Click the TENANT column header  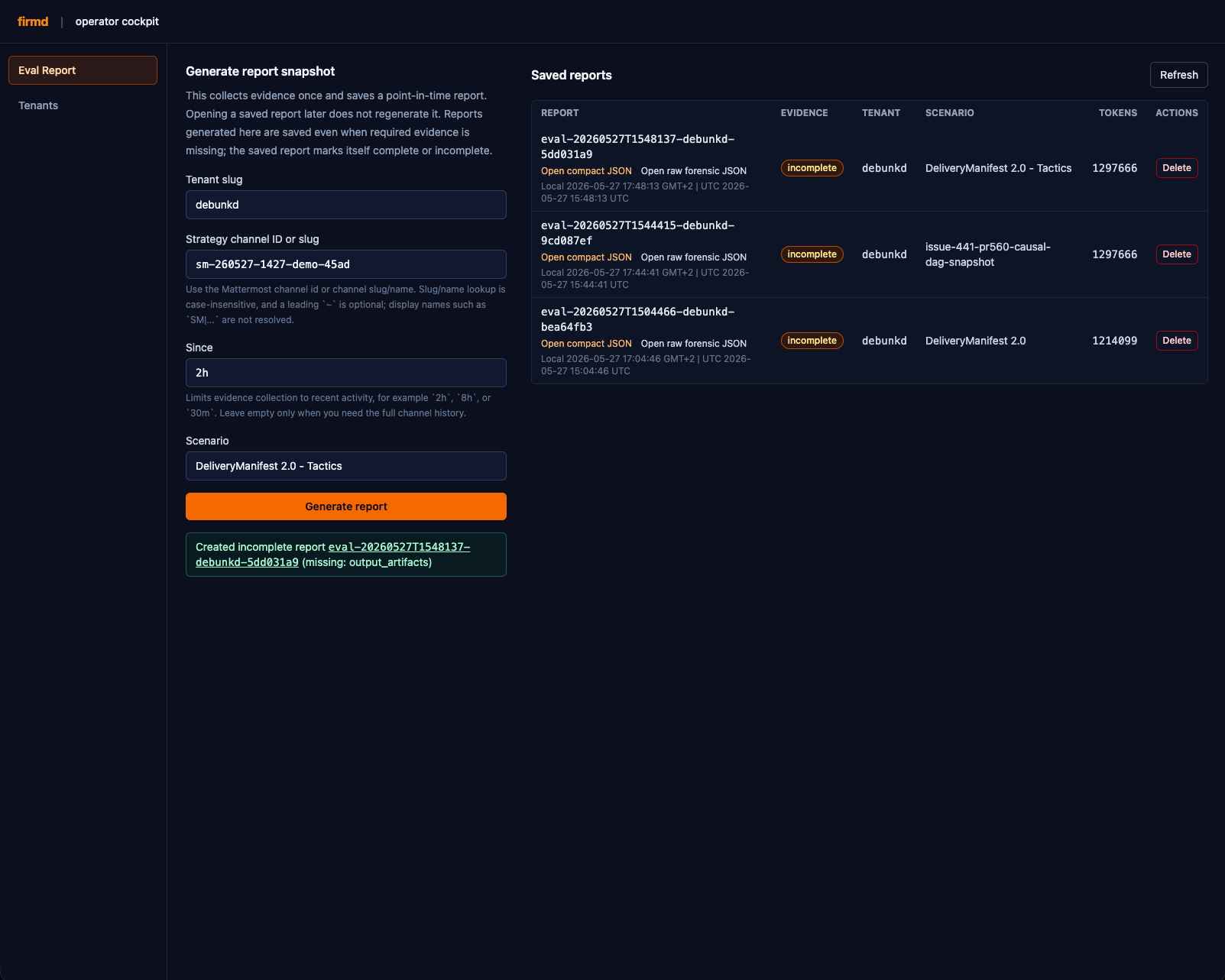(881, 113)
